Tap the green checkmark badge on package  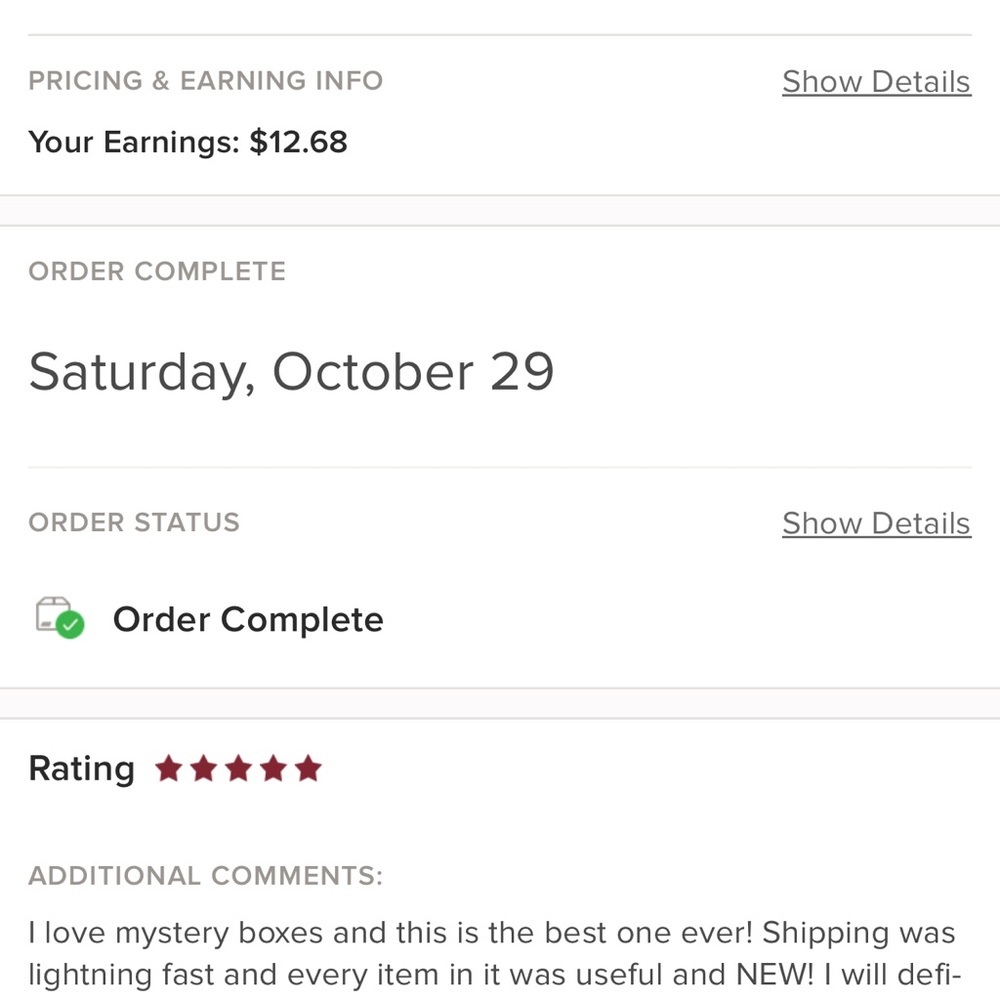point(70,626)
